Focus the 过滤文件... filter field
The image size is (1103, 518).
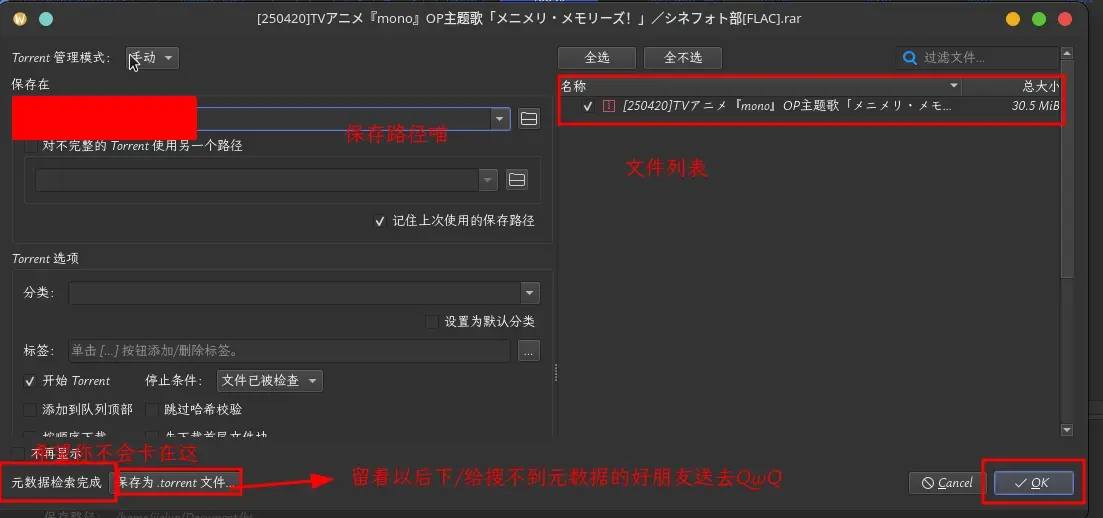[x=977, y=58]
